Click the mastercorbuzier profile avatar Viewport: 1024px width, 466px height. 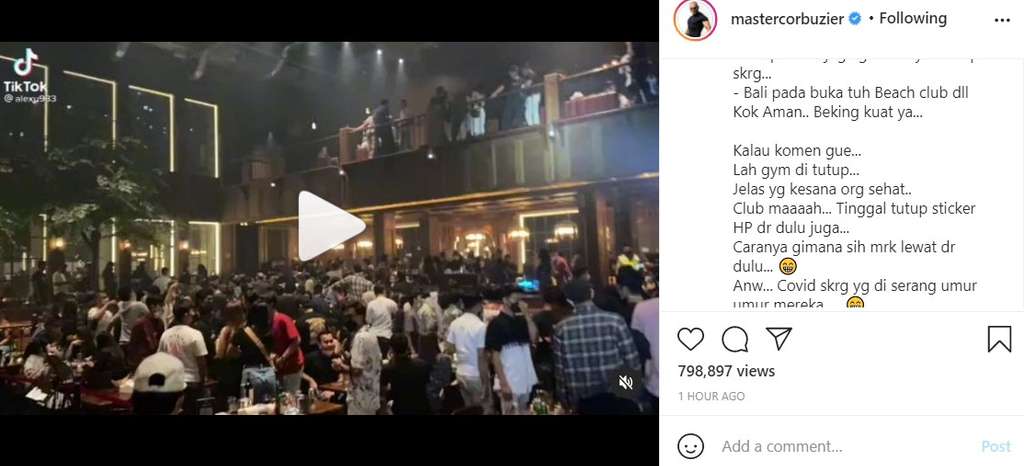tap(696, 20)
